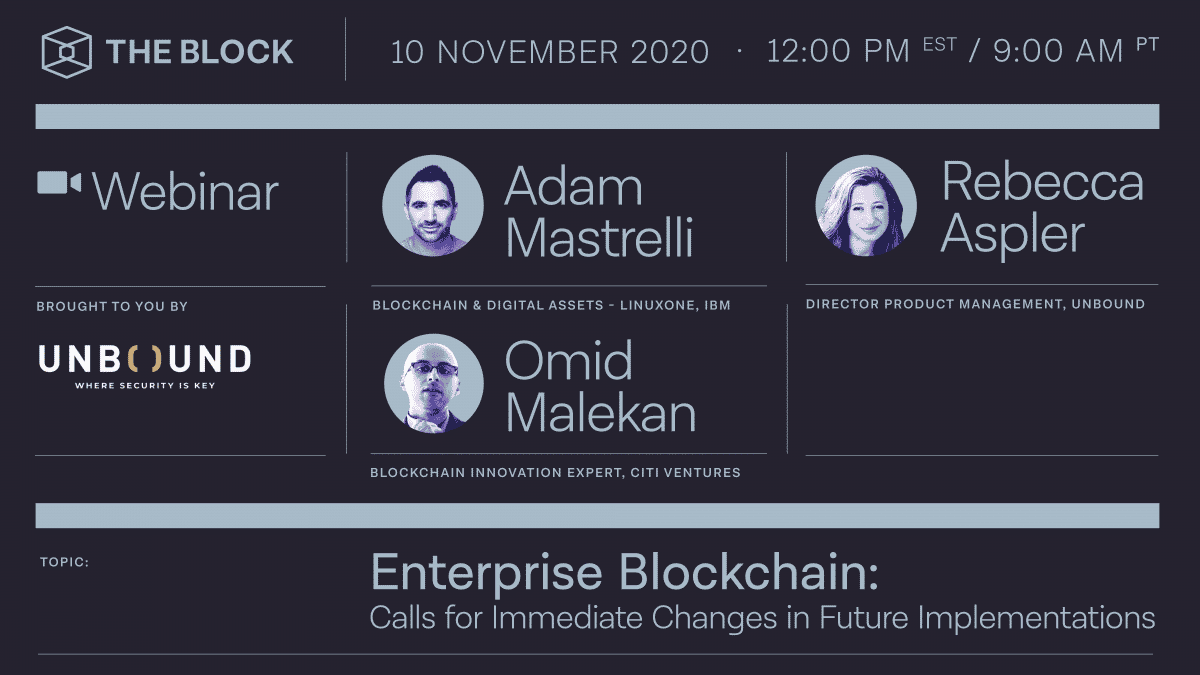Click Adam's Blockchain & Digital Assets IBM title
1200x675 pixels.
(551, 304)
